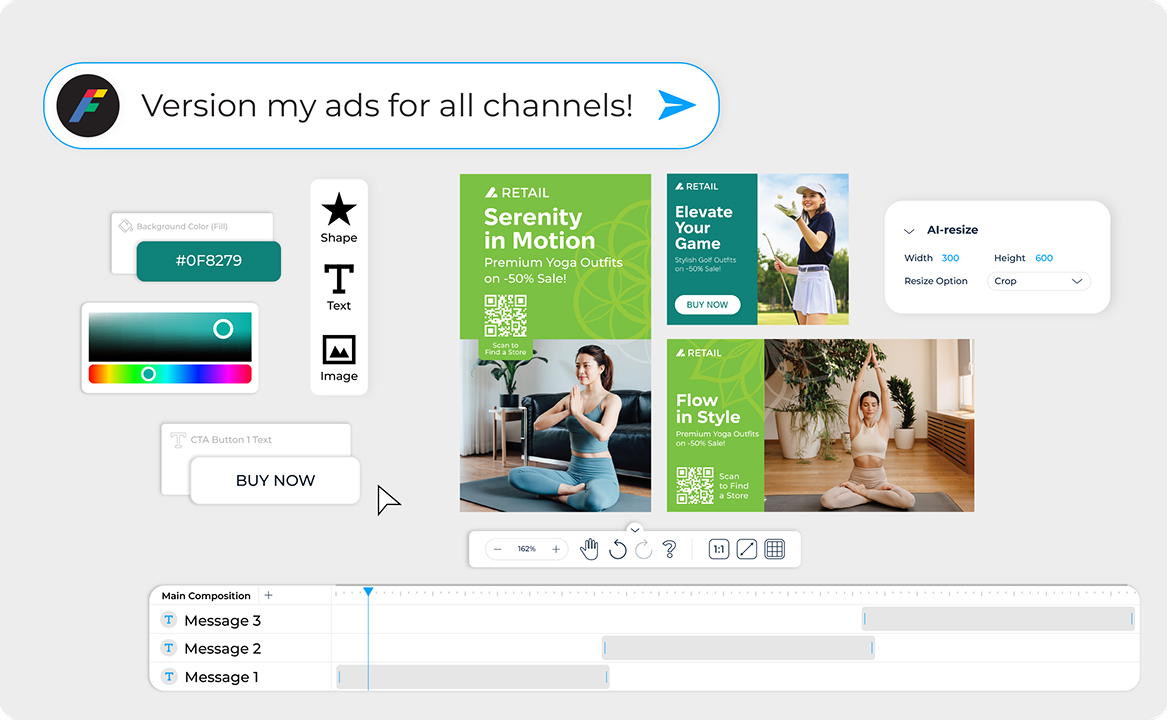Click the #0F8279 color value button

tap(209, 261)
